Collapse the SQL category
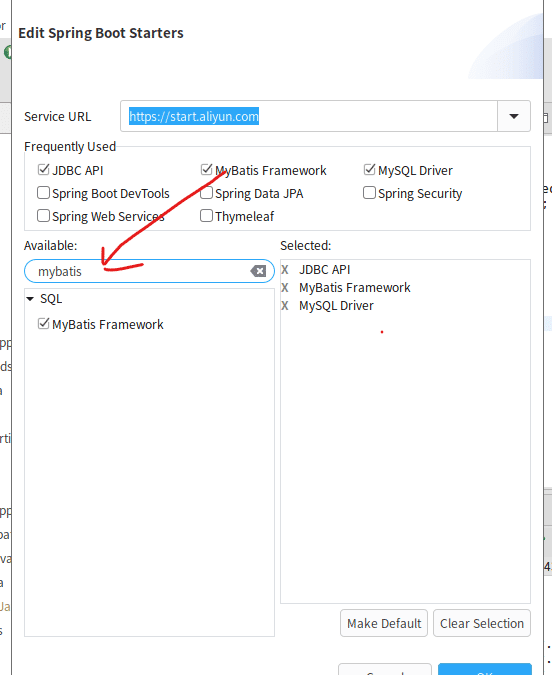This screenshot has height=675, width=552. click(30, 299)
